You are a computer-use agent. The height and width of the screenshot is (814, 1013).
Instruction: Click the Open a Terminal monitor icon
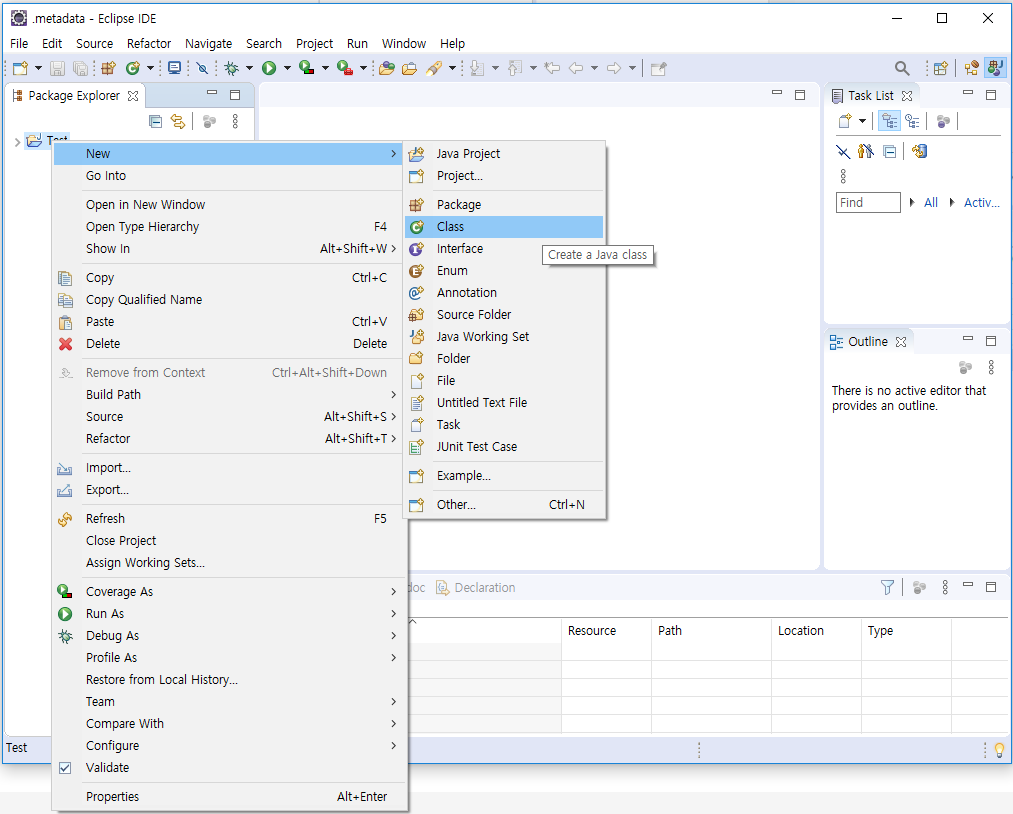click(174, 68)
